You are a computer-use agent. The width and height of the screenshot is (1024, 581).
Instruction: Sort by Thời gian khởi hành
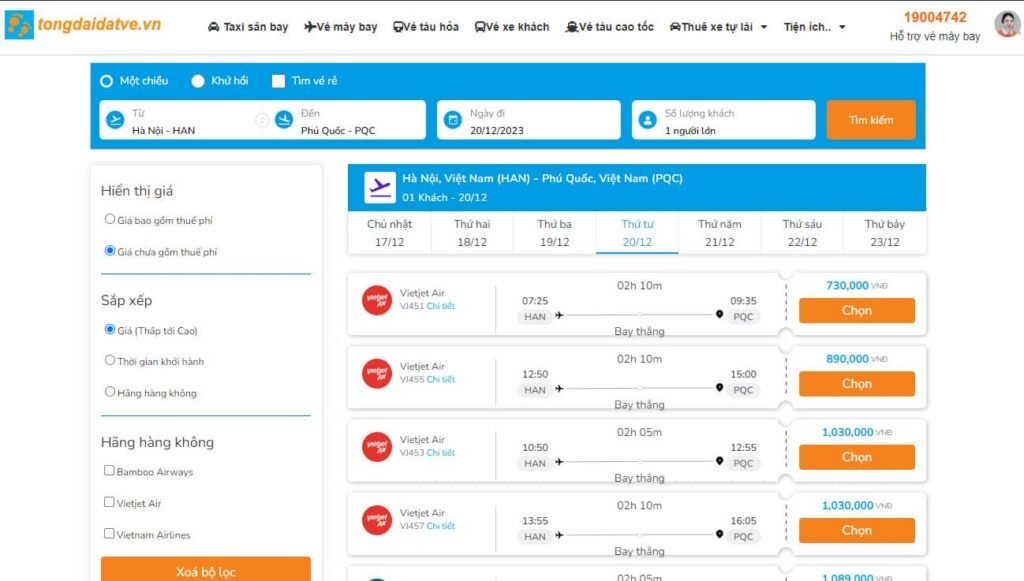coord(110,360)
